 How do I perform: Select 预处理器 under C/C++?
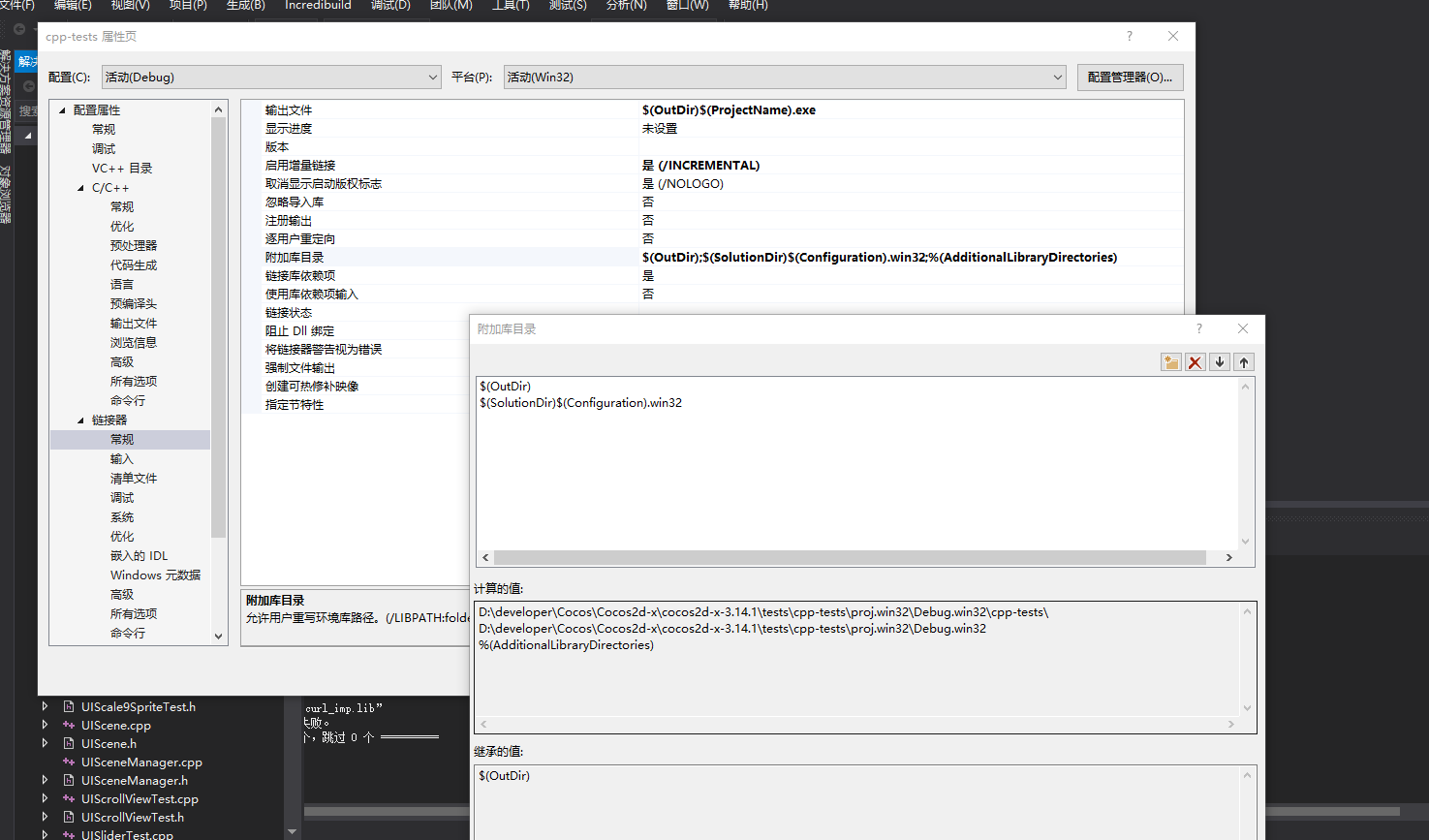click(x=134, y=246)
